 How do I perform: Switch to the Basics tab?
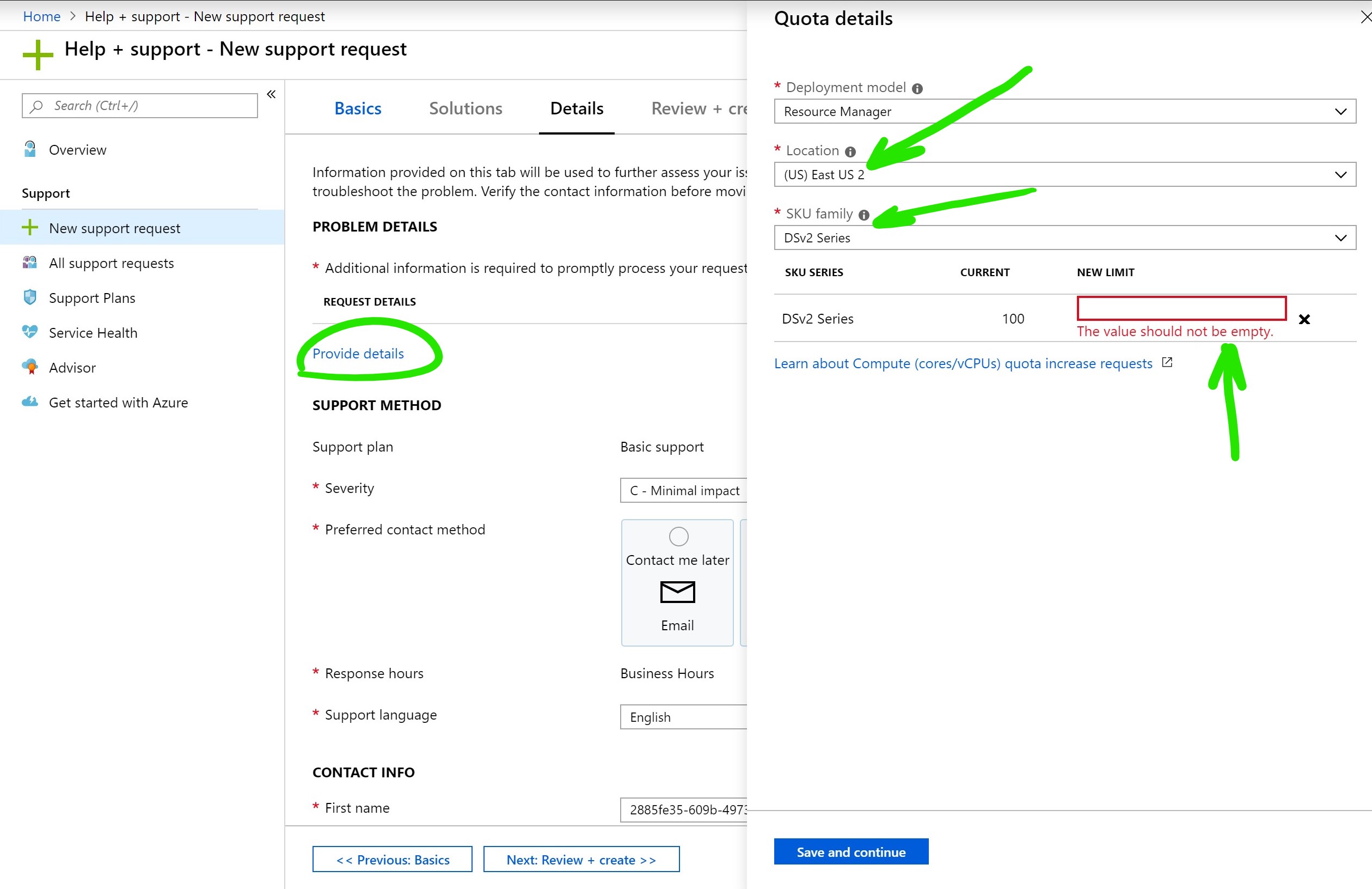pyautogui.click(x=357, y=108)
